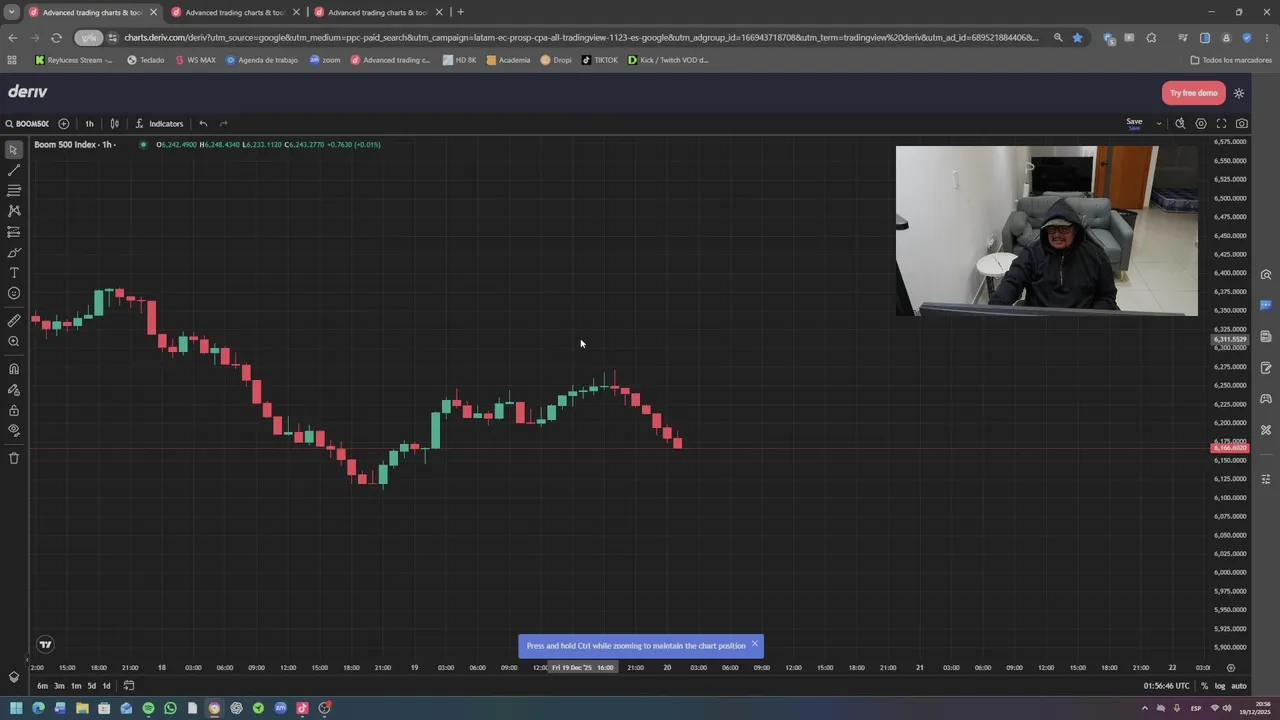Enter fullscreen mode

point(1221,124)
